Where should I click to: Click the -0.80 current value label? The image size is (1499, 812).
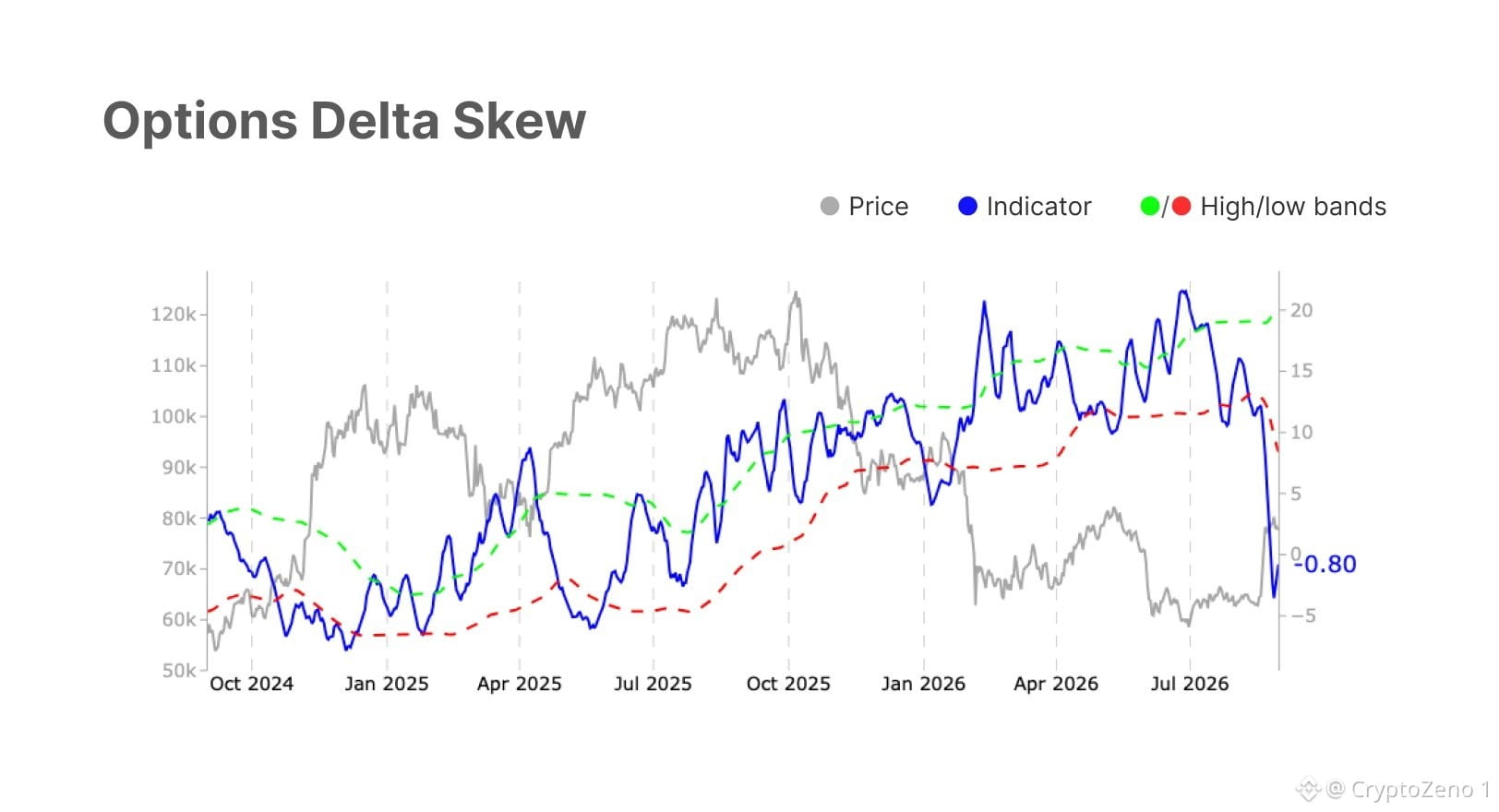[1325, 564]
